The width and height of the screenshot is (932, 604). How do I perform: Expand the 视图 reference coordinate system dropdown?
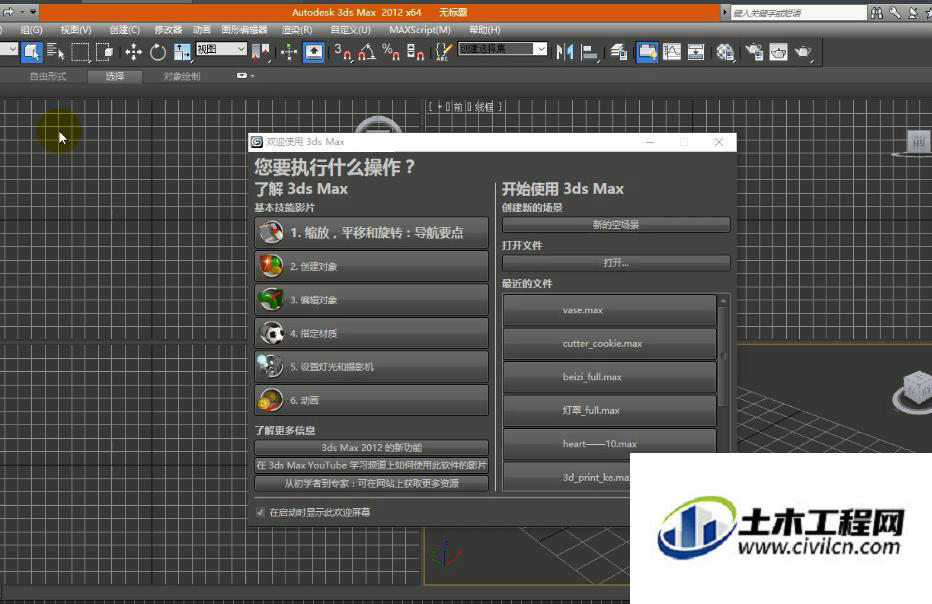click(x=241, y=49)
